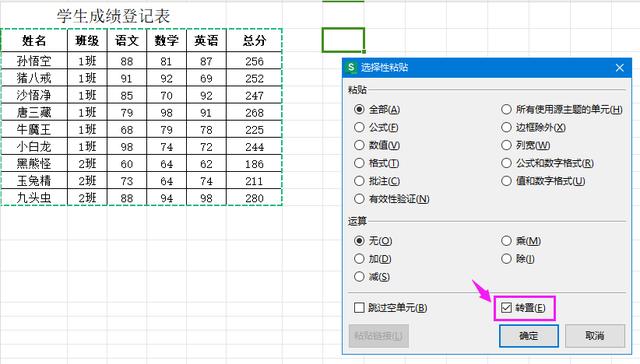The image size is (640, 364).
Task: Click the total score 225
Action: (x=254, y=129)
